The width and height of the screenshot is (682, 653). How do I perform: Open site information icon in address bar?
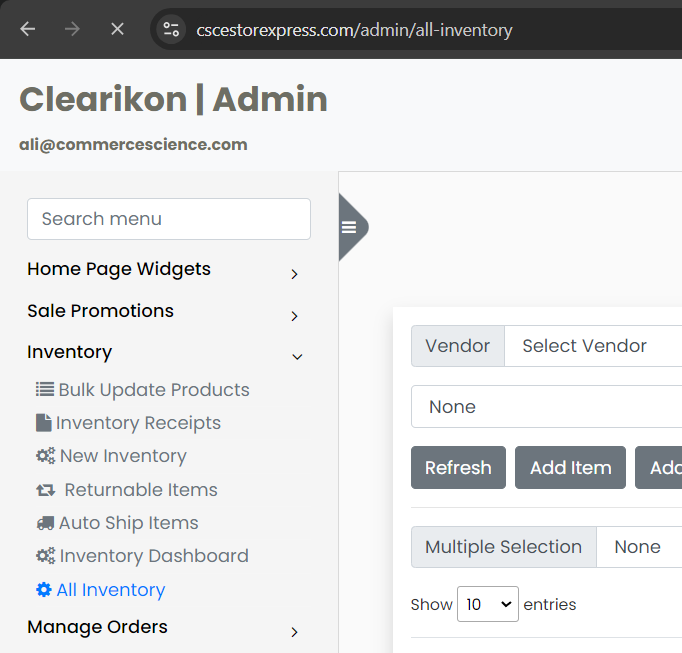point(171,29)
